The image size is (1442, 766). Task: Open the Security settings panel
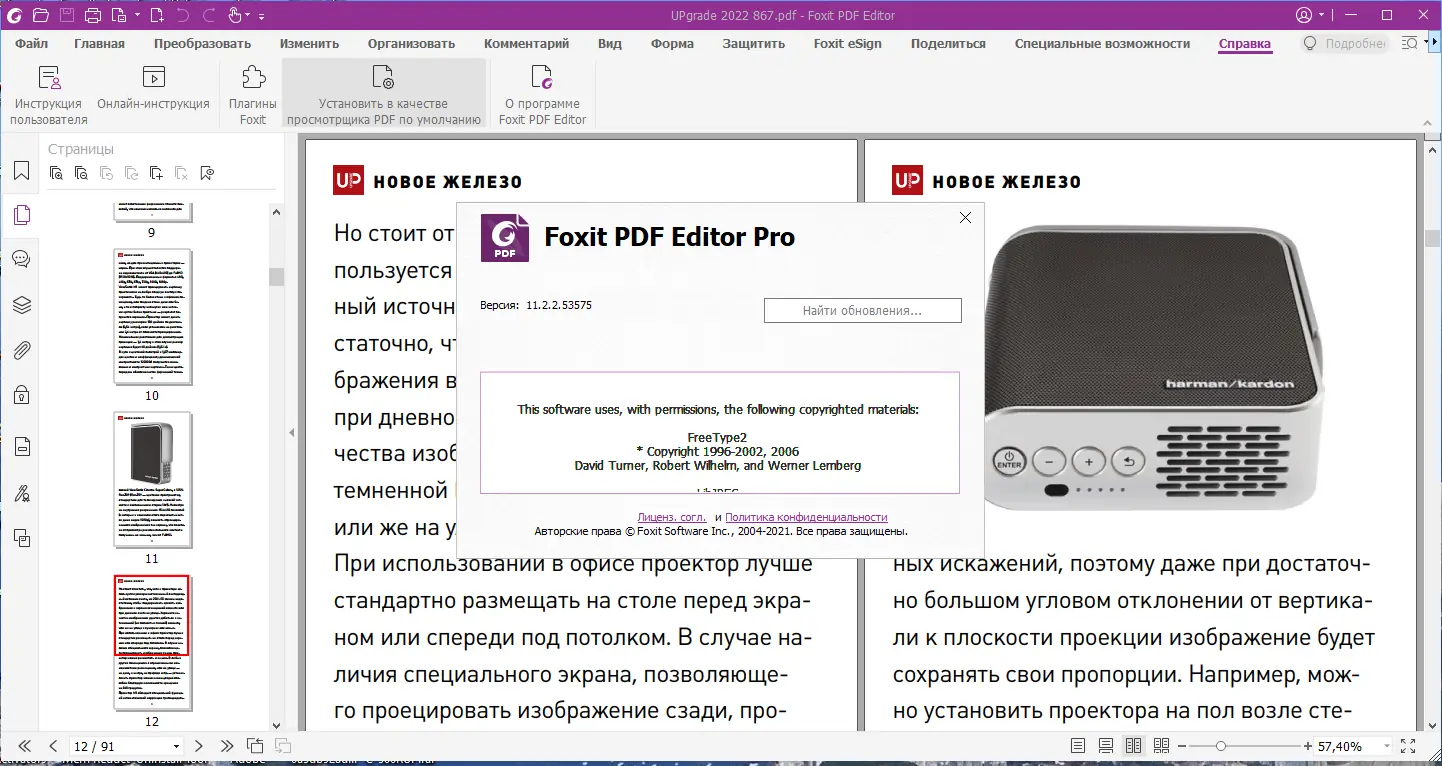click(x=20, y=396)
